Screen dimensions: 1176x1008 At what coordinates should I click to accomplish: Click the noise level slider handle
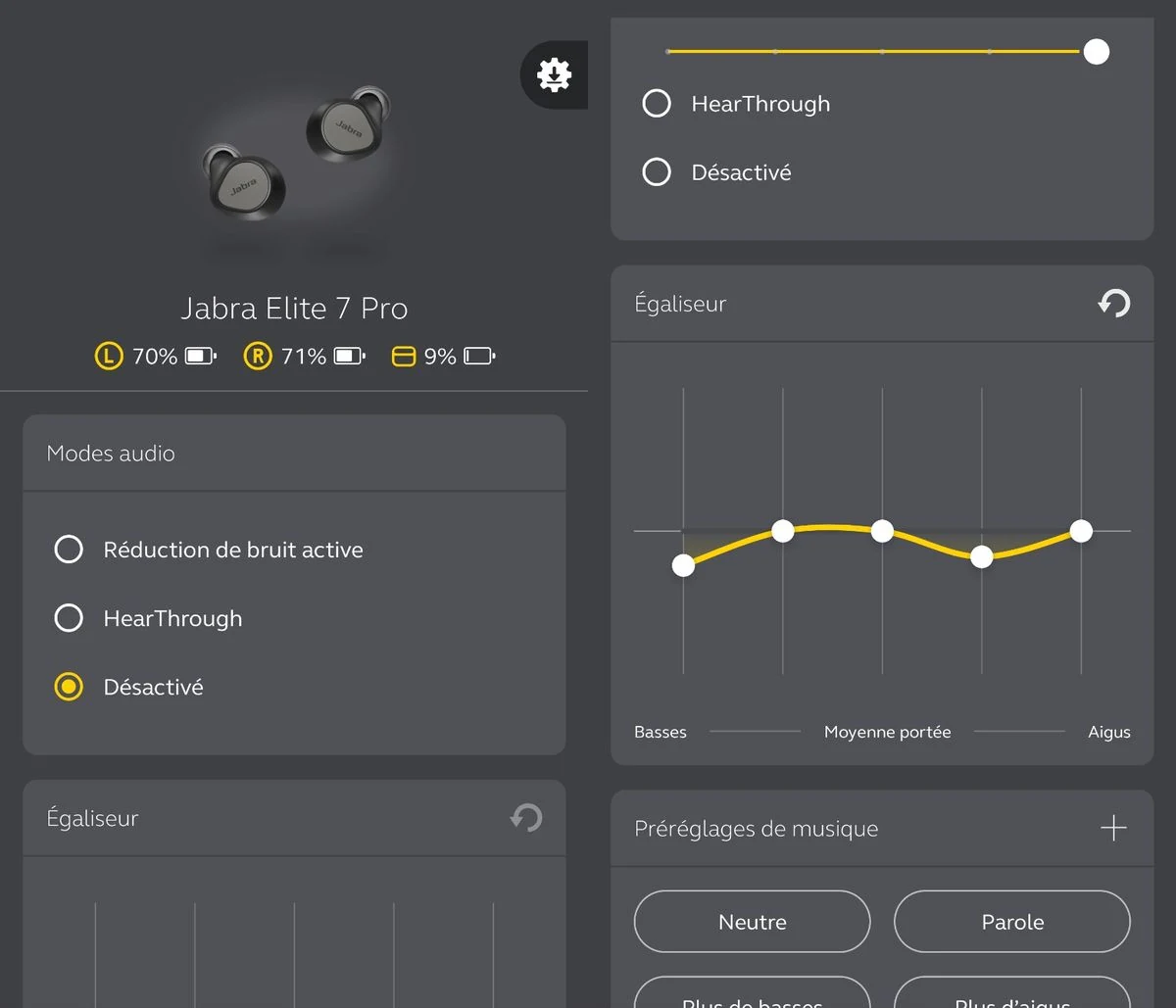point(1097,51)
